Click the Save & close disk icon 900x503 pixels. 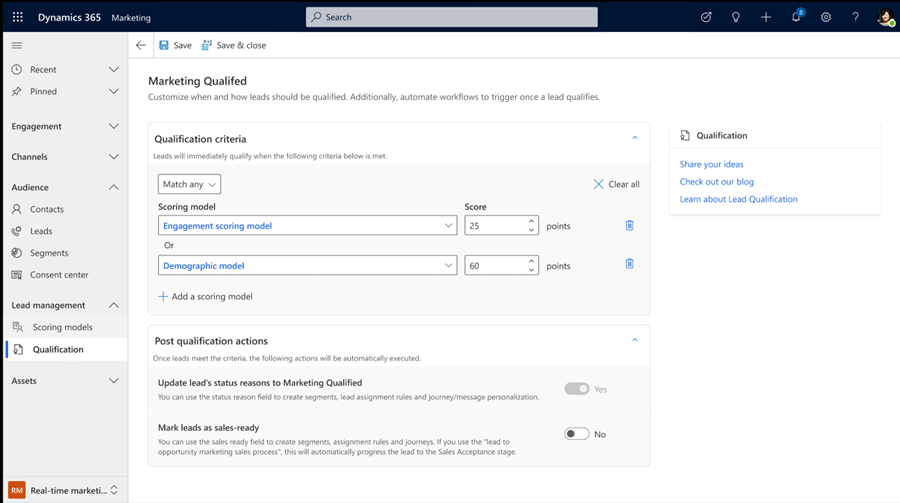[x=207, y=45]
